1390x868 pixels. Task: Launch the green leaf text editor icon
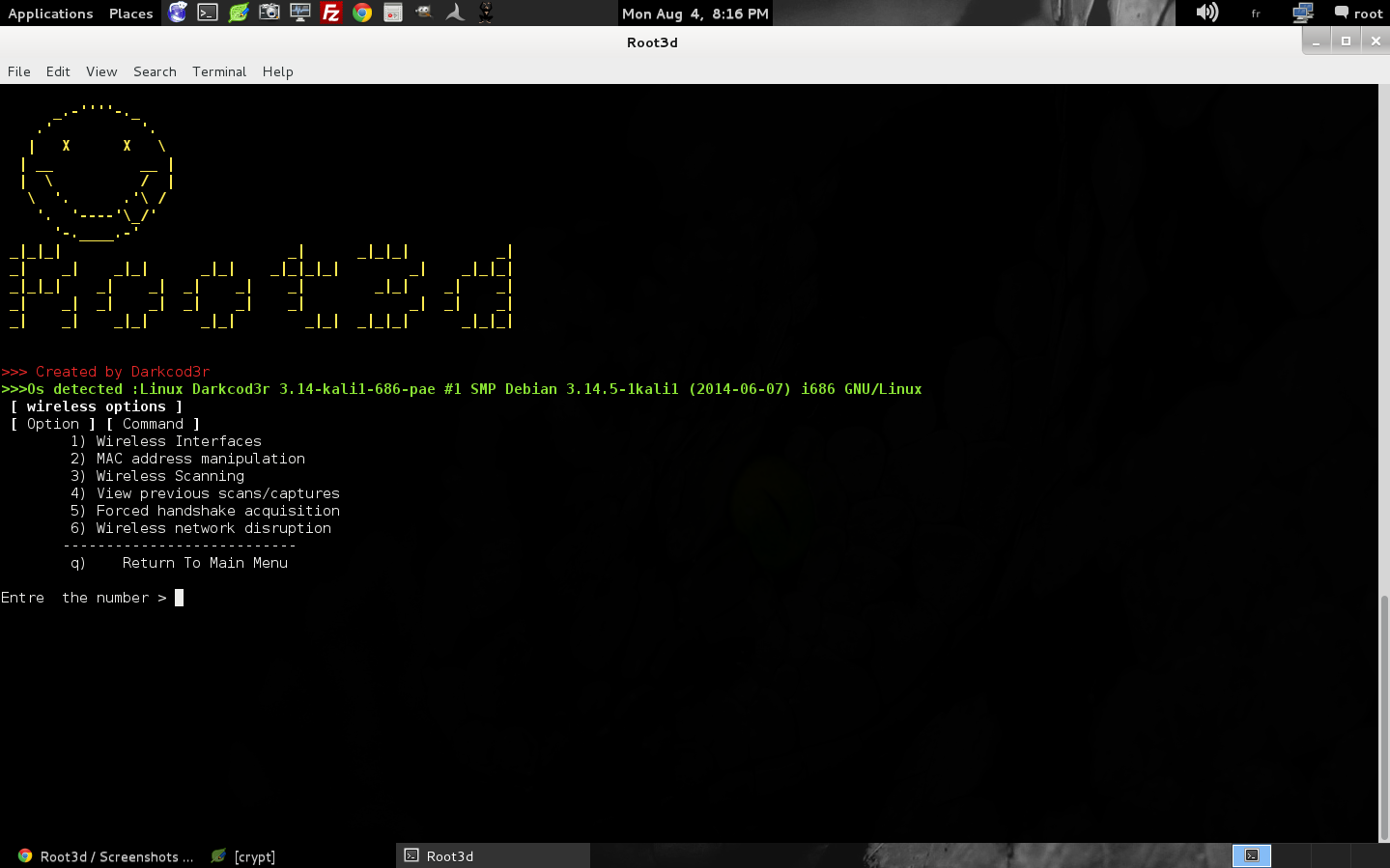(239, 13)
